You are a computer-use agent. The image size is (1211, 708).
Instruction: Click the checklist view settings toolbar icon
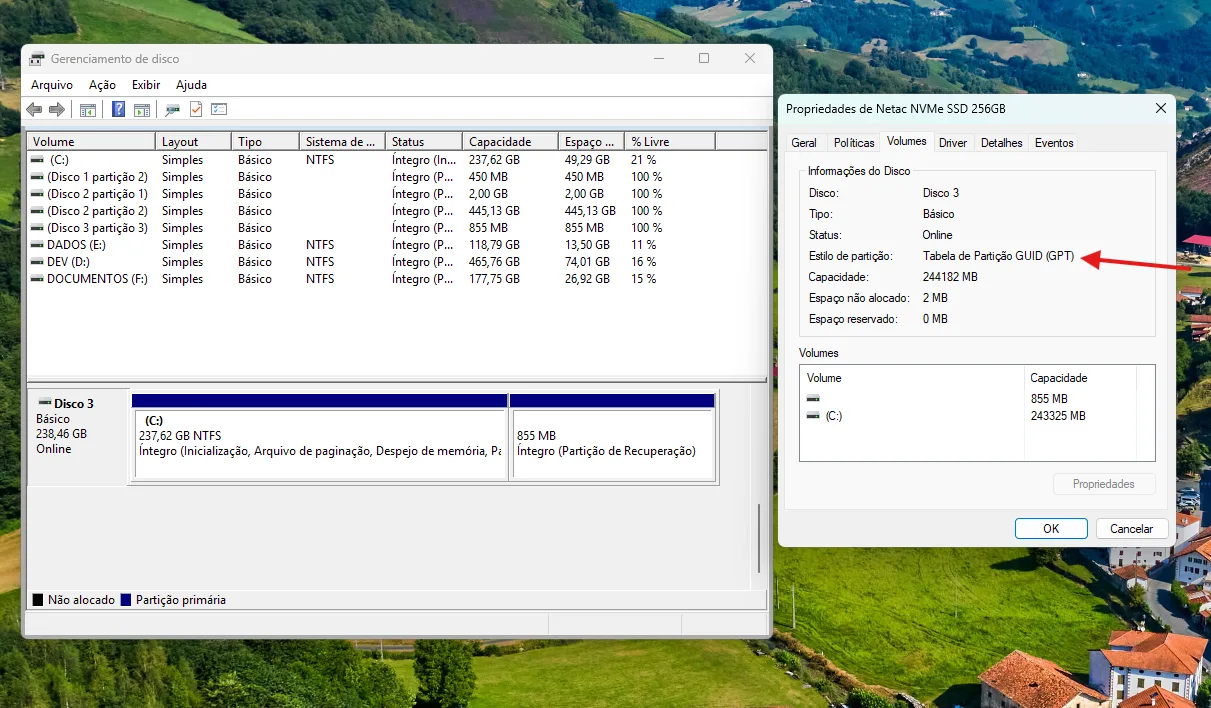[219, 110]
